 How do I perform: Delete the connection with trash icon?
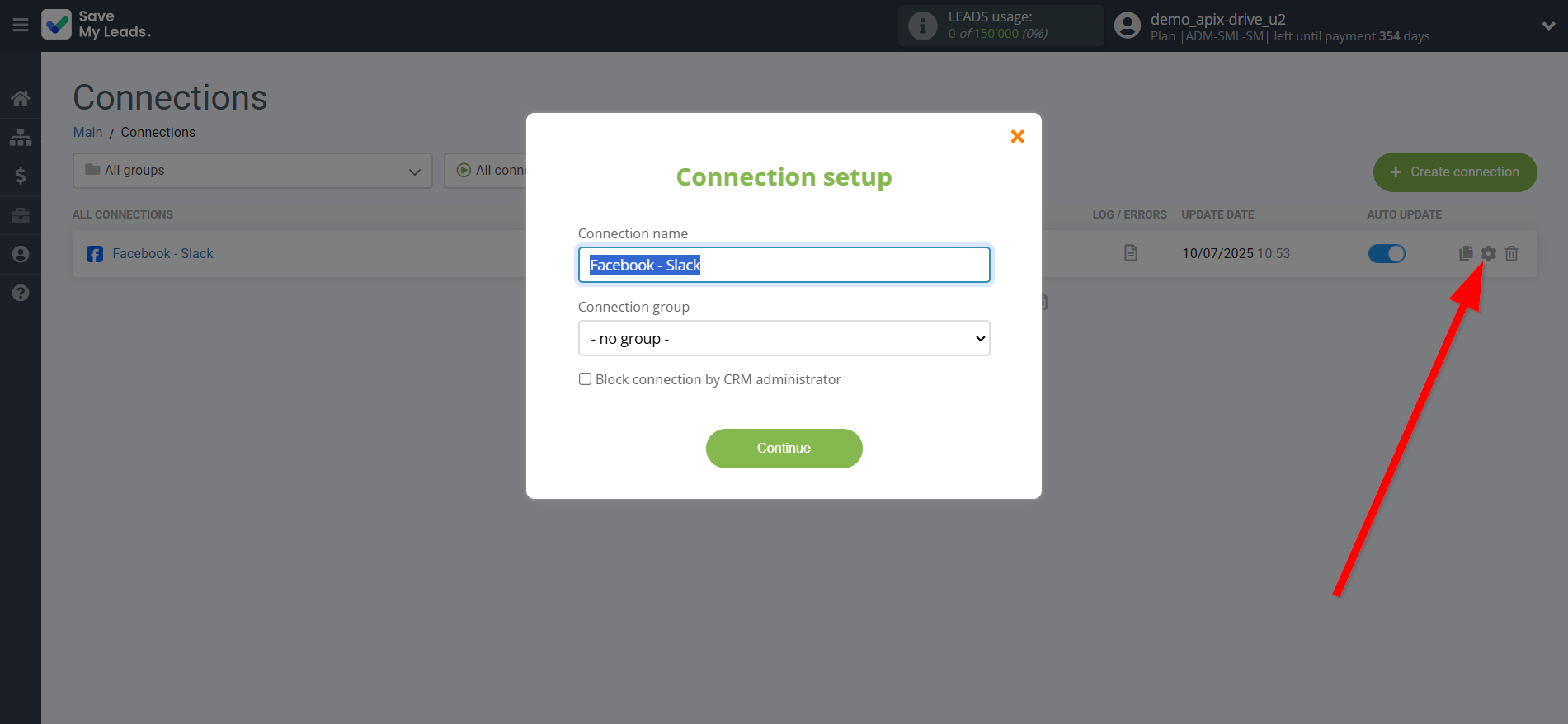1511,253
